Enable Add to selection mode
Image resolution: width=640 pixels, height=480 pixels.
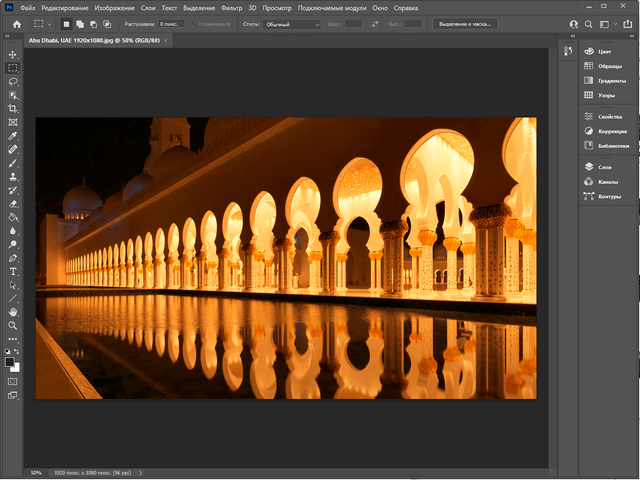pos(80,24)
